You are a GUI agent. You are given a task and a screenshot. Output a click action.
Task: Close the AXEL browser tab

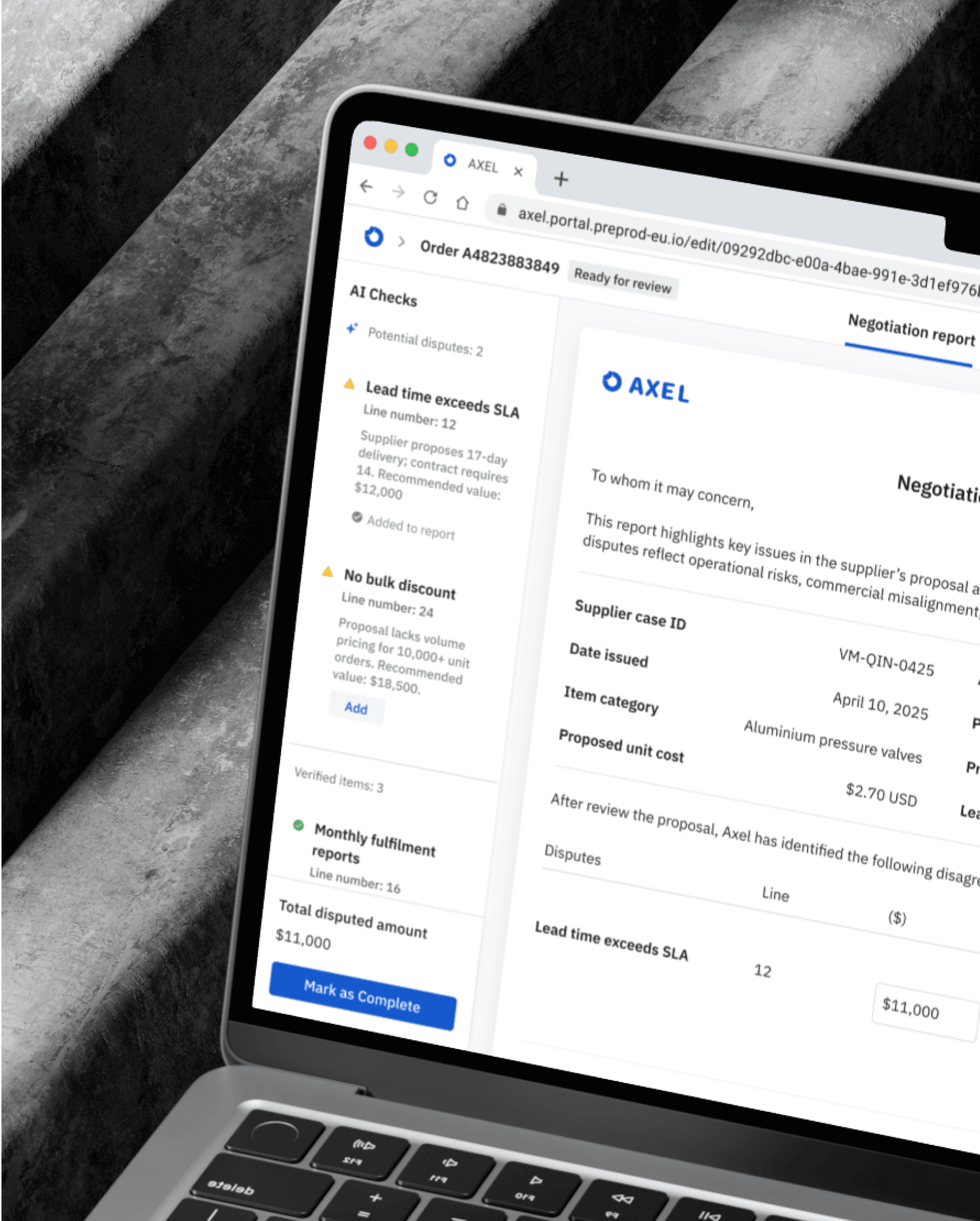coord(518,171)
